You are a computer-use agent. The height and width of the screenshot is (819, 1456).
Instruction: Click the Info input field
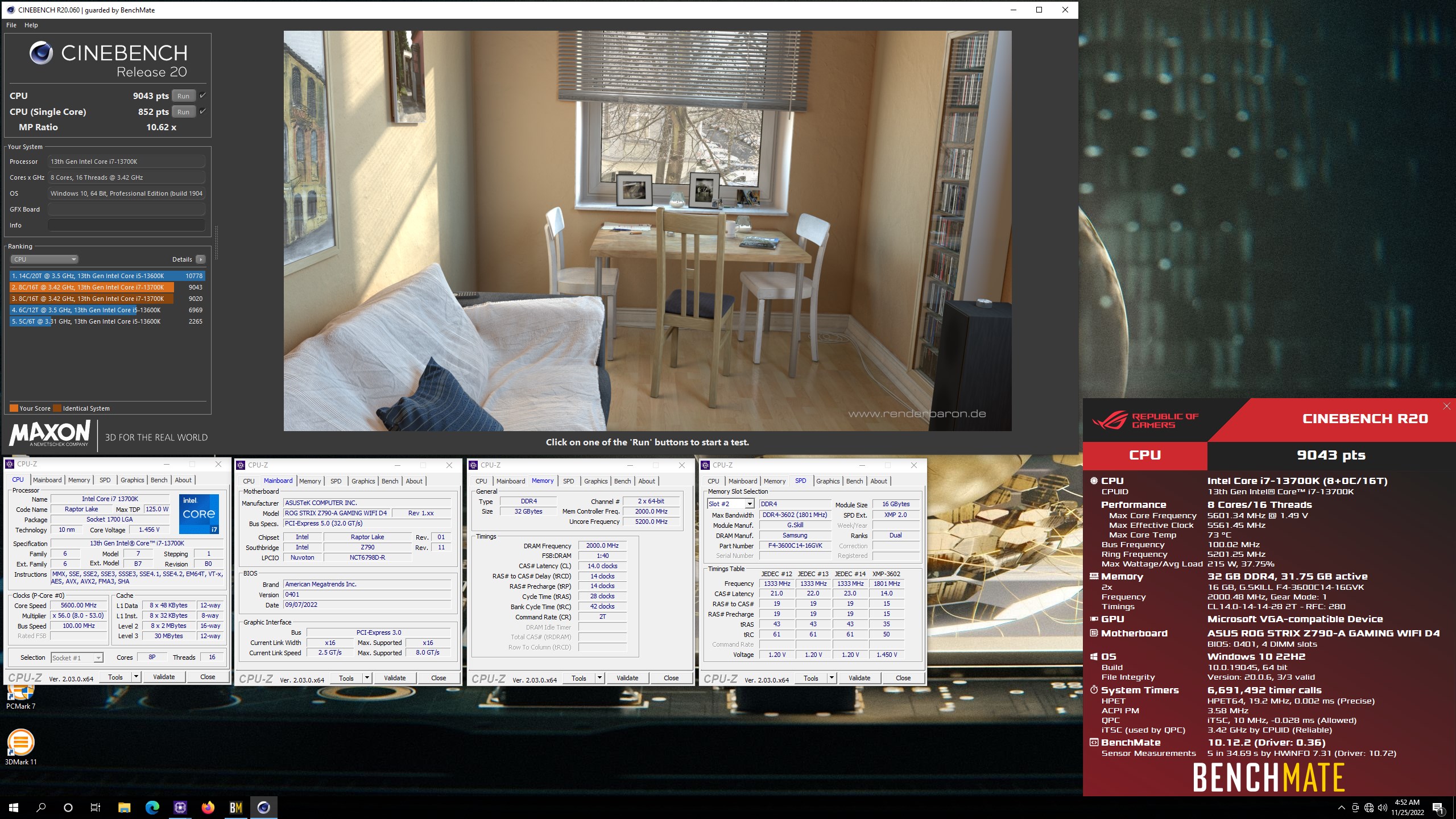coord(126,225)
